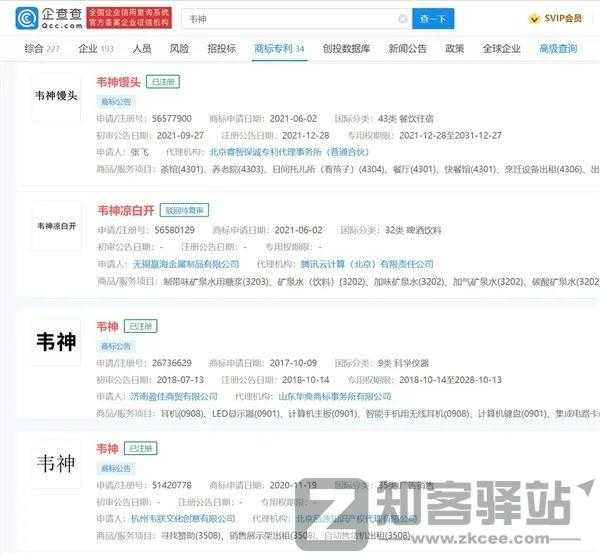Open applicant 无锡蓝海金属制品有限公司 link
Viewport: 600px width, 556px height.
pos(186,264)
